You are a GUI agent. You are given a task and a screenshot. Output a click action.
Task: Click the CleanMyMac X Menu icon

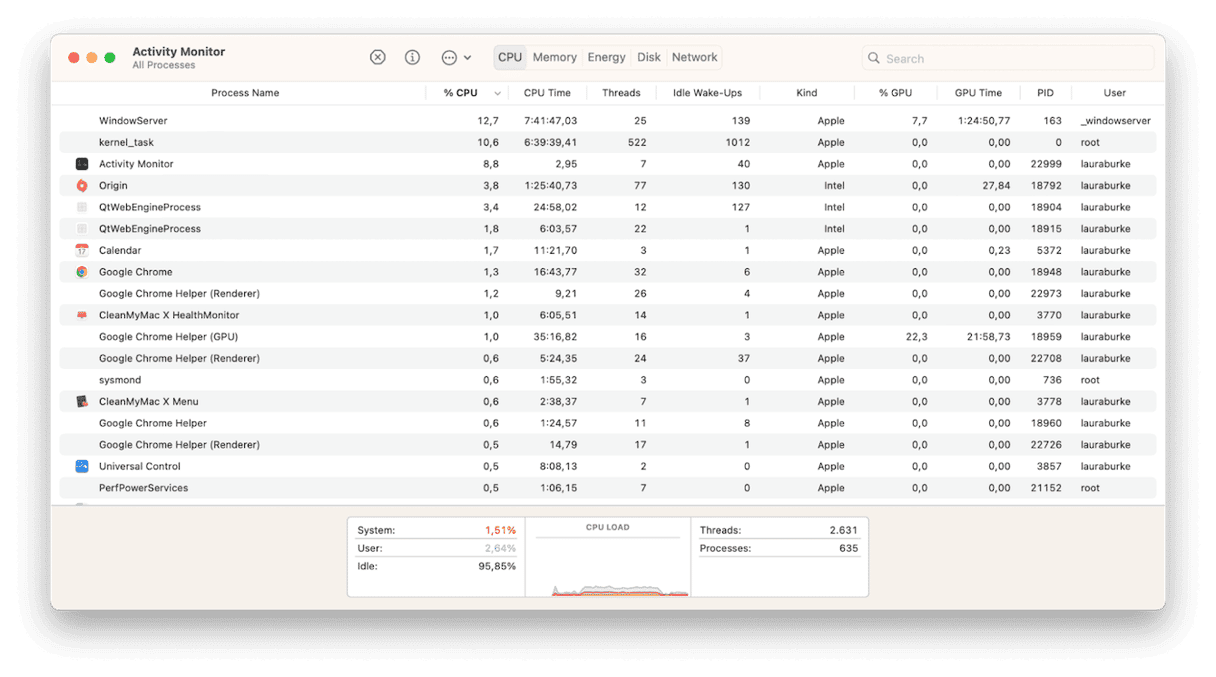click(x=81, y=401)
